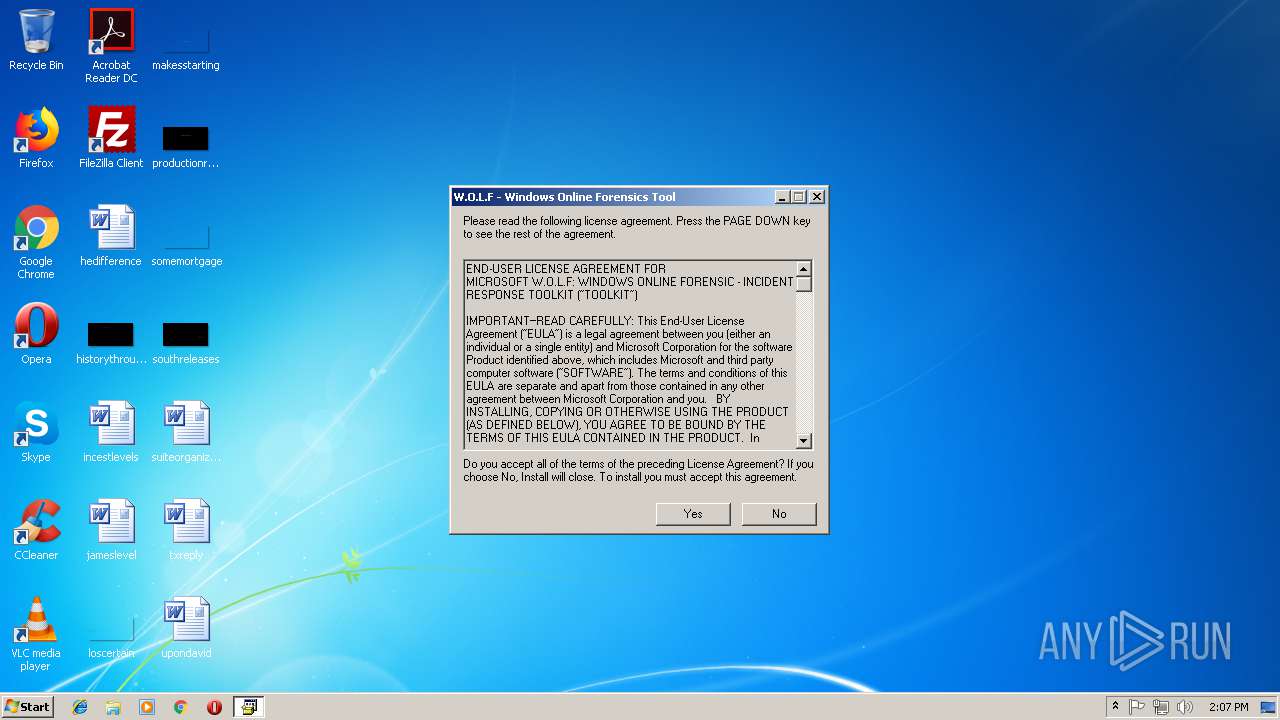The image size is (1280, 720).
Task: Show hidden system tray icons
Action: [1115, 707]
